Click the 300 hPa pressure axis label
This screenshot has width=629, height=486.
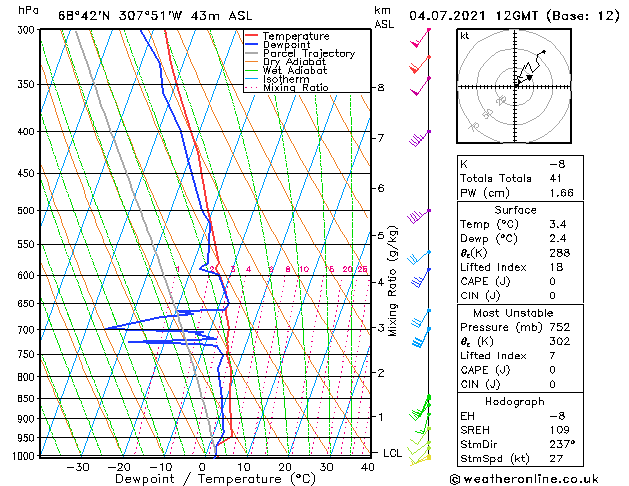point(27,30)
